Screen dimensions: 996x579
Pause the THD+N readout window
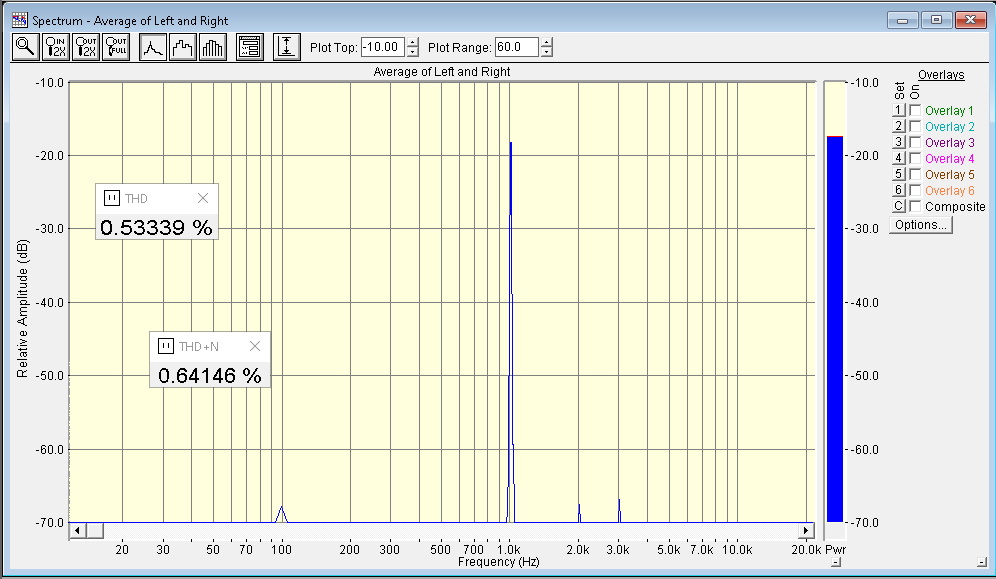[166, 346]
